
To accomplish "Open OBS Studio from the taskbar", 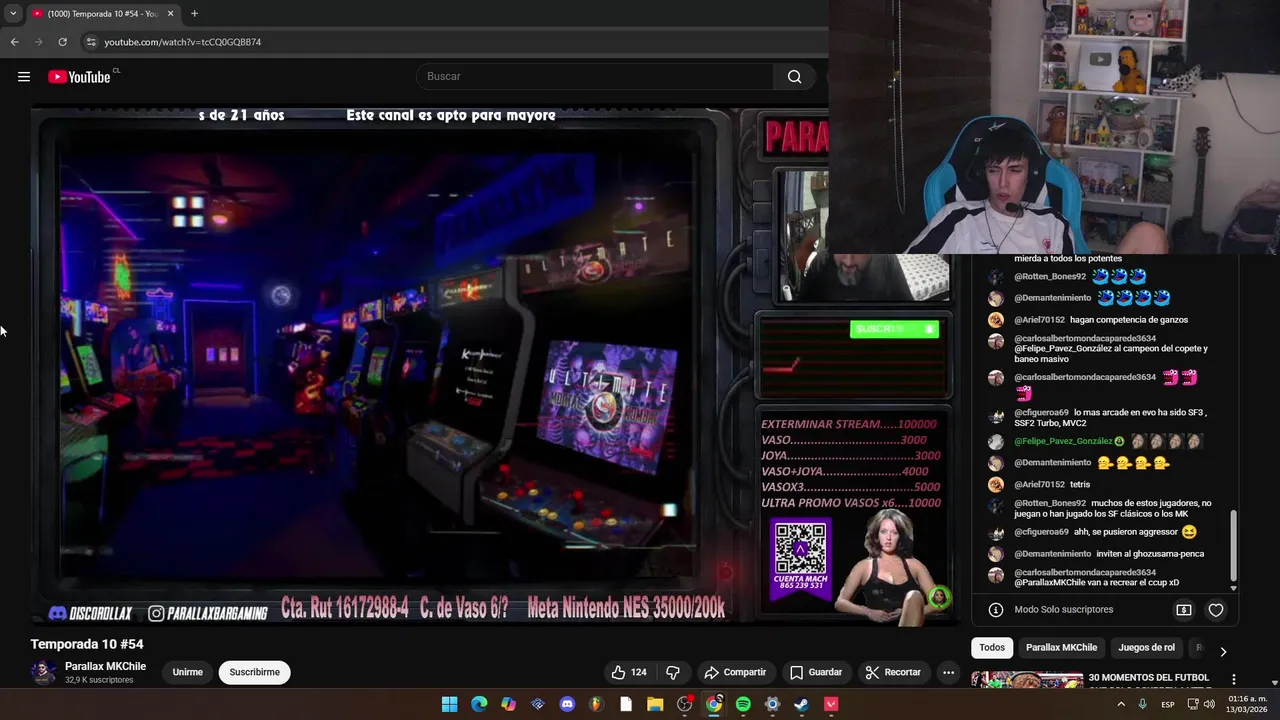I will [684, 704].
